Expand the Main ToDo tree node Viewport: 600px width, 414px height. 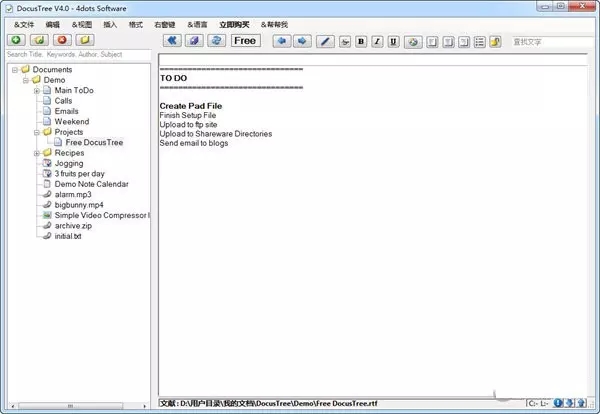click(x=36, y=90)
